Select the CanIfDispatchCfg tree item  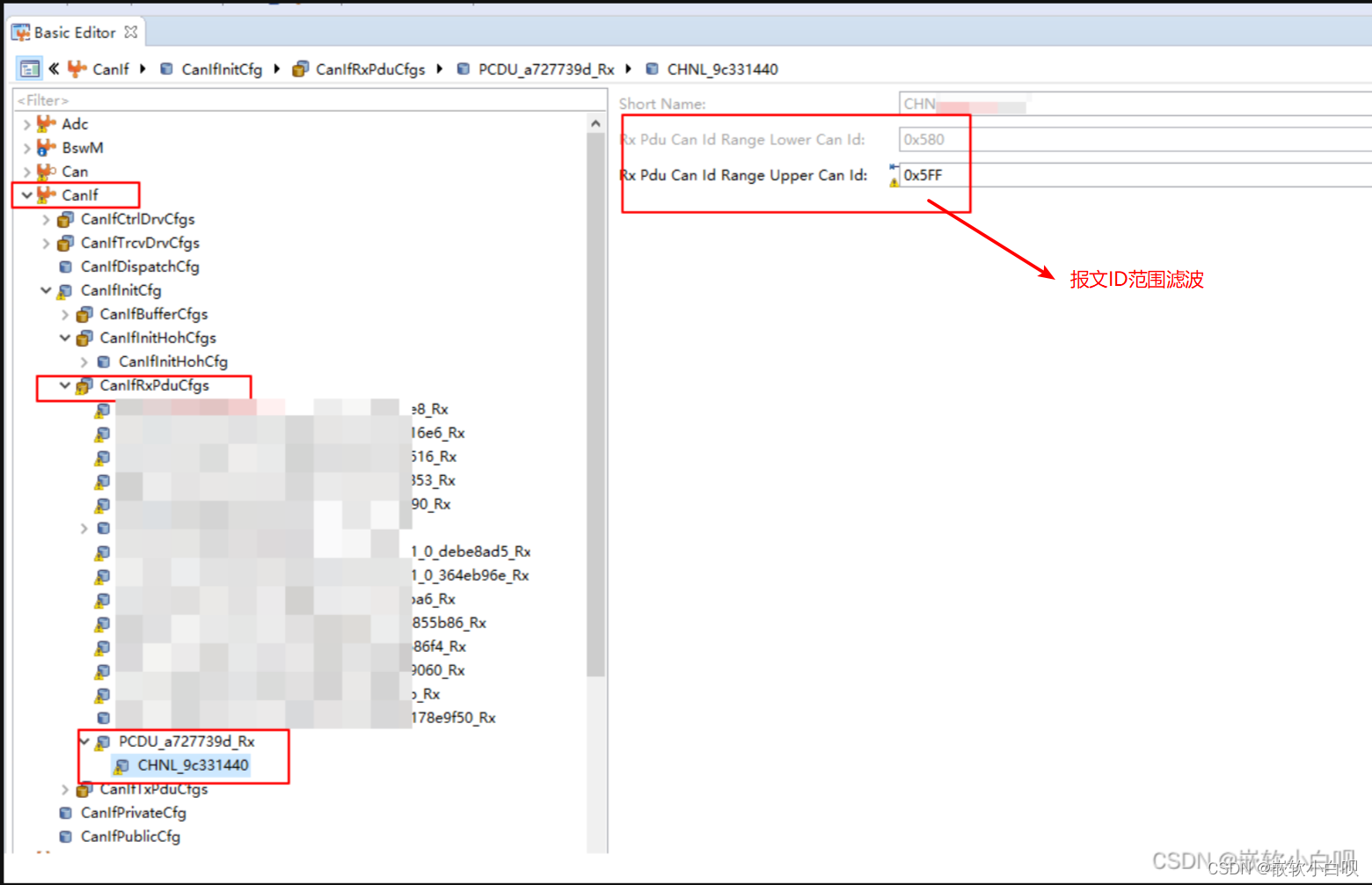pos(140,267)
